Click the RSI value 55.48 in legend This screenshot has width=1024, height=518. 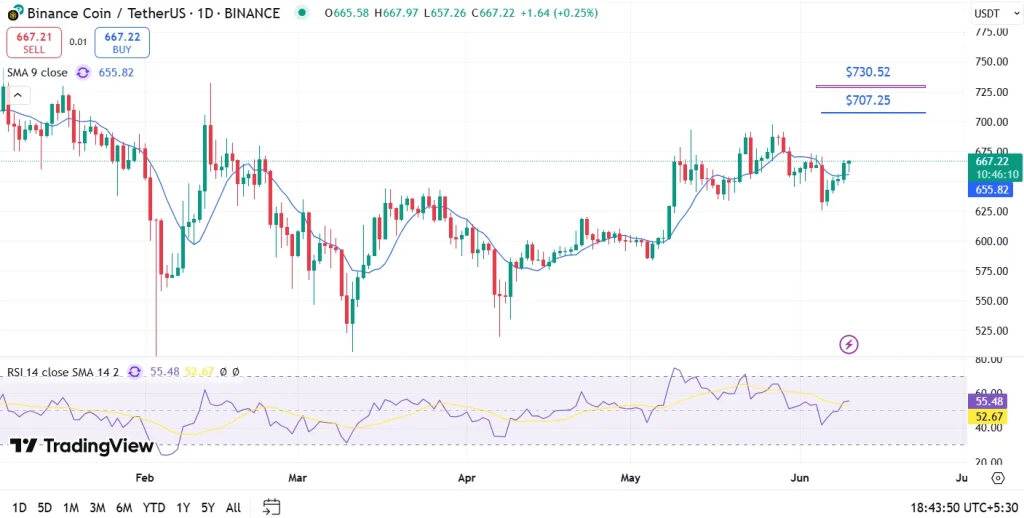click(x=164, y=372)
